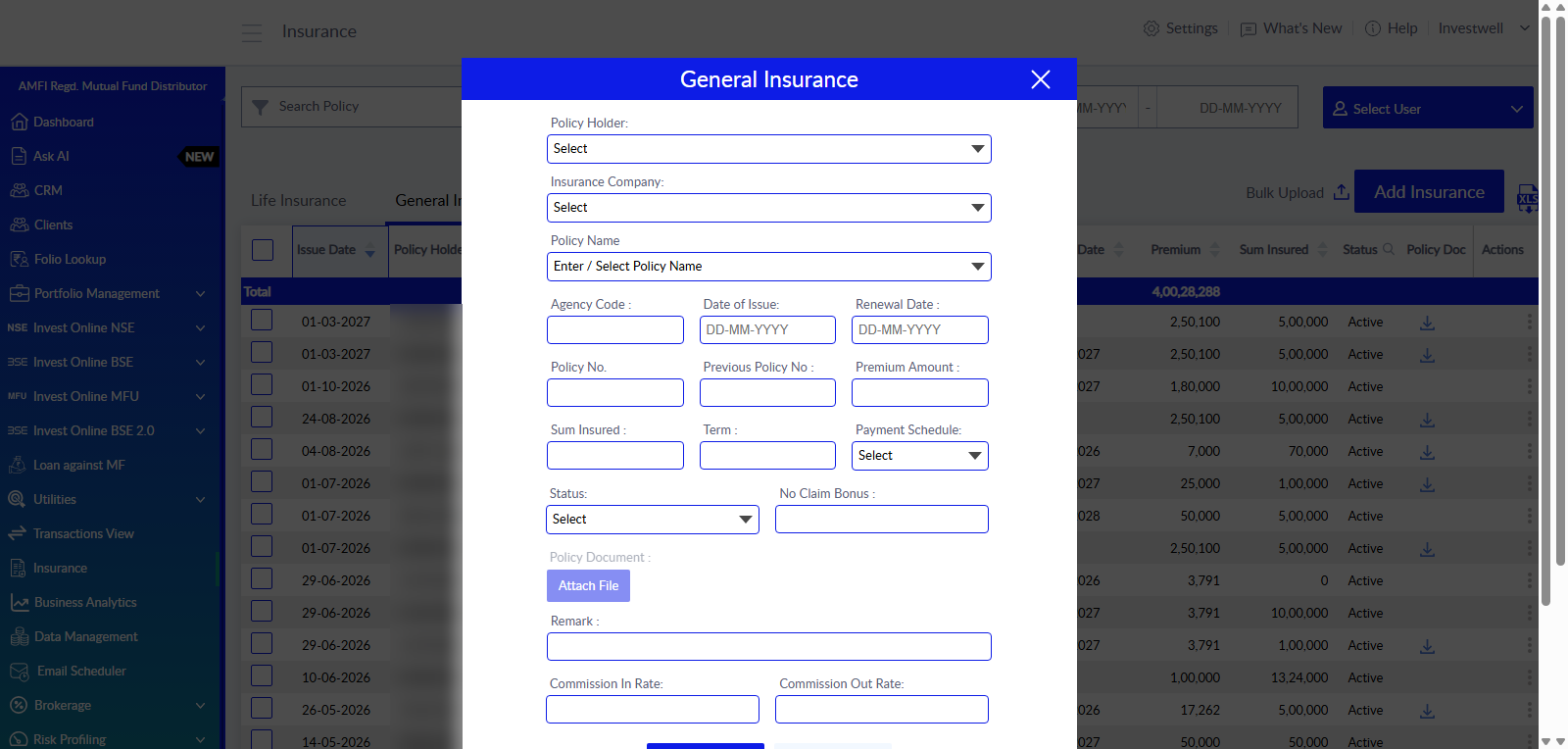Select checkbox for 01-10-2026 row
The height and width of the screenshot is (749, 1568).
(262, 385)
